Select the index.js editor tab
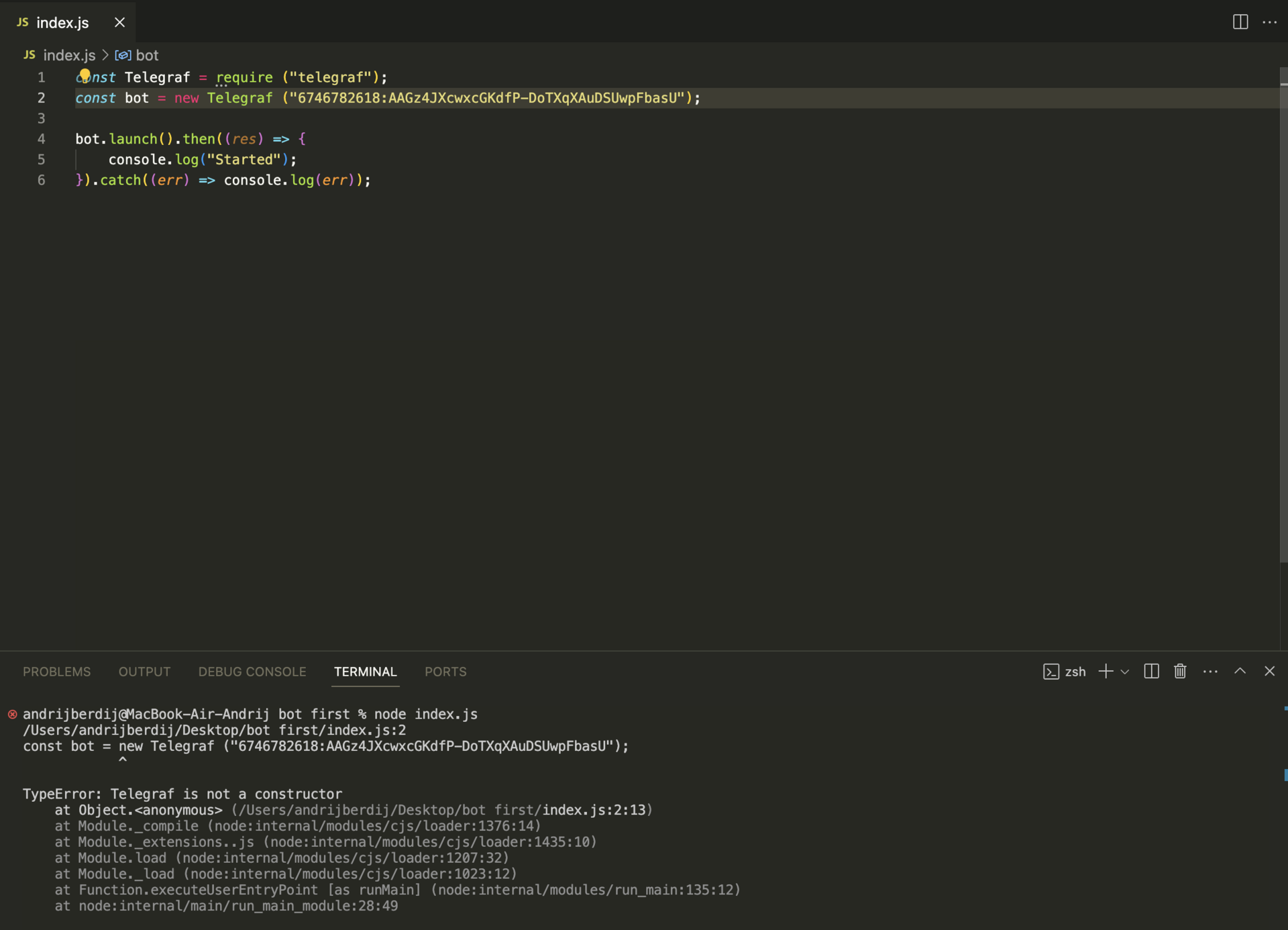This screenshot has height=930, width=1288. [x=68, y=22]
